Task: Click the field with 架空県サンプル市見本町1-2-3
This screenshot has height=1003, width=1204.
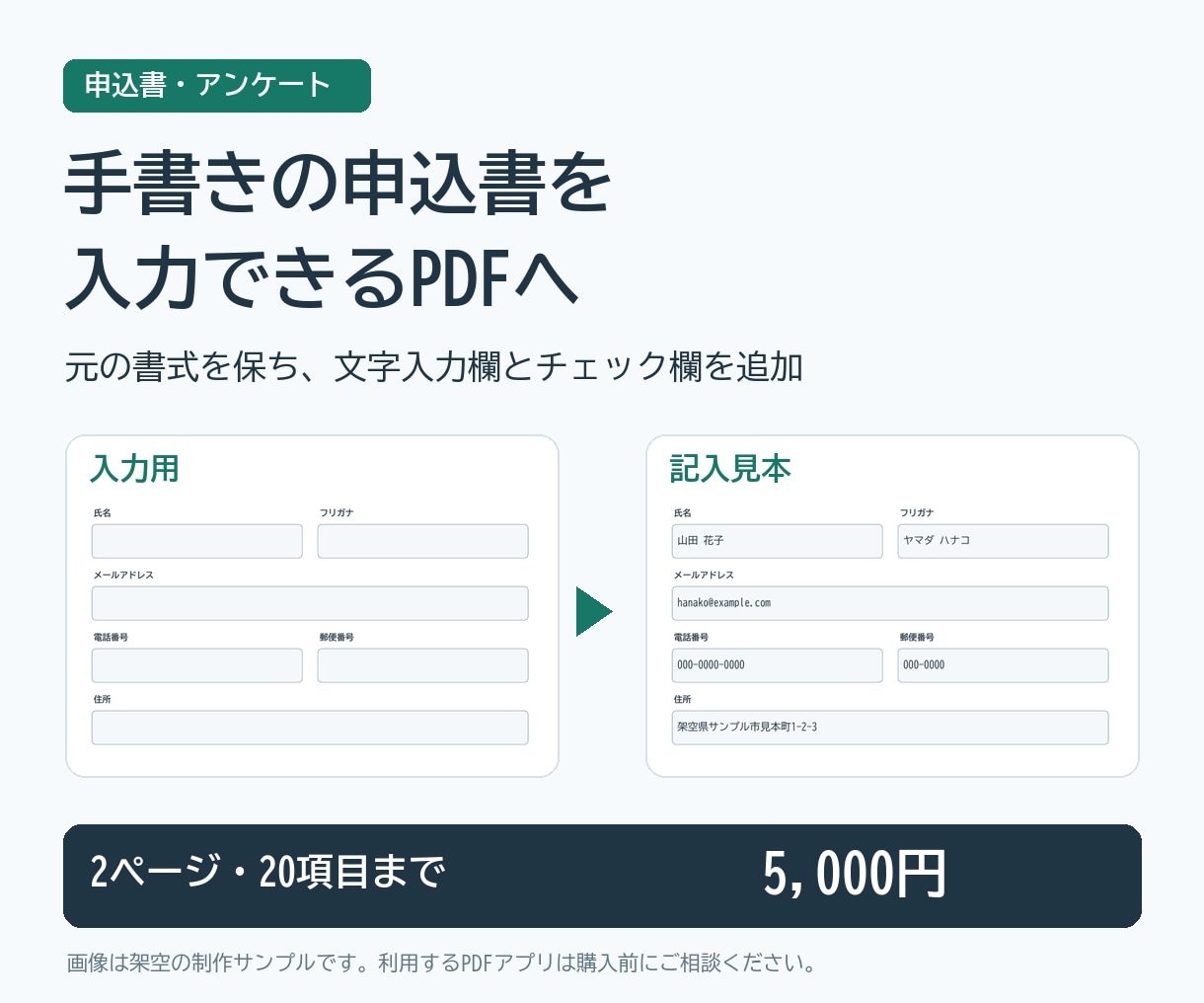Action: tap(890, 728)
